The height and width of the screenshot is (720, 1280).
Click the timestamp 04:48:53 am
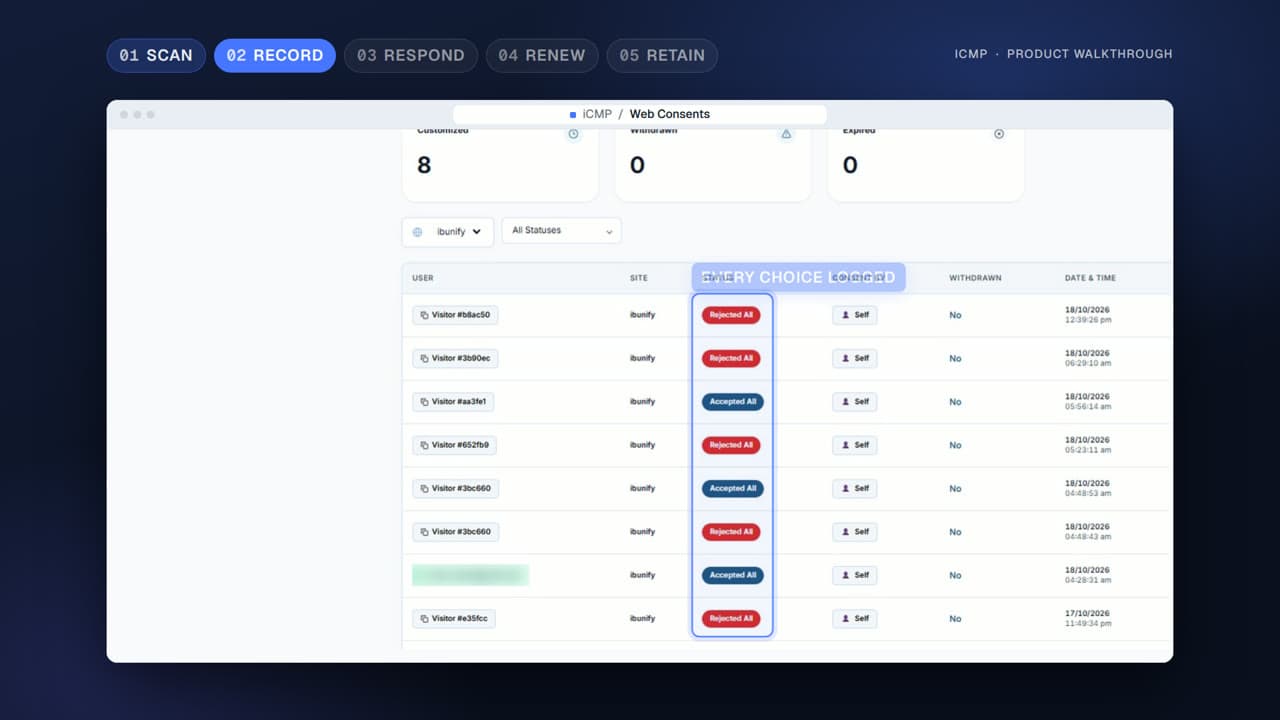point(1088,494)
